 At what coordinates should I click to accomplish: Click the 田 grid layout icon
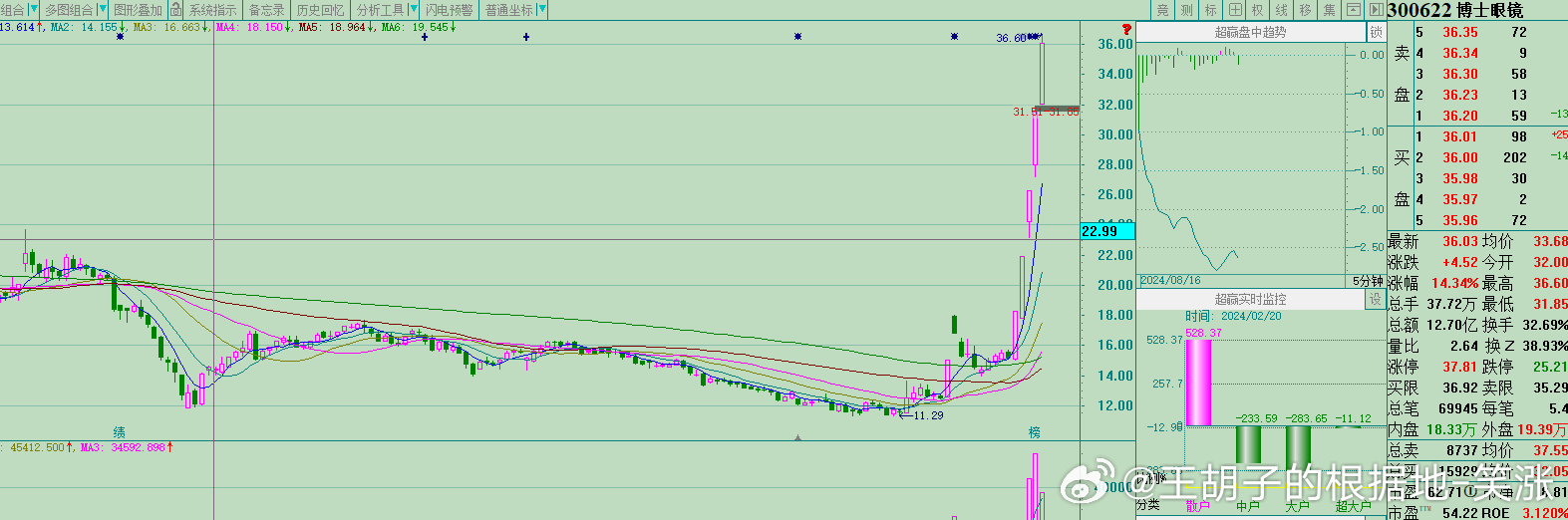[1234, 10]
